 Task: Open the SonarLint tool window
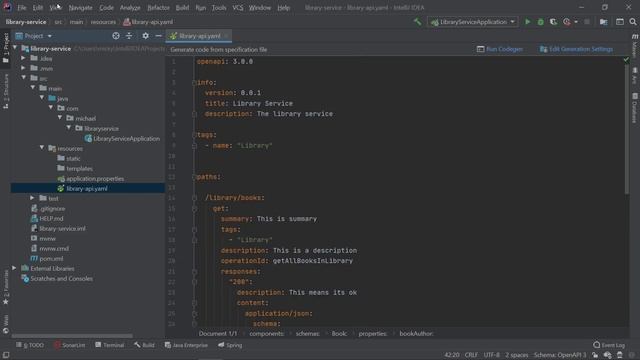point(69,345)
